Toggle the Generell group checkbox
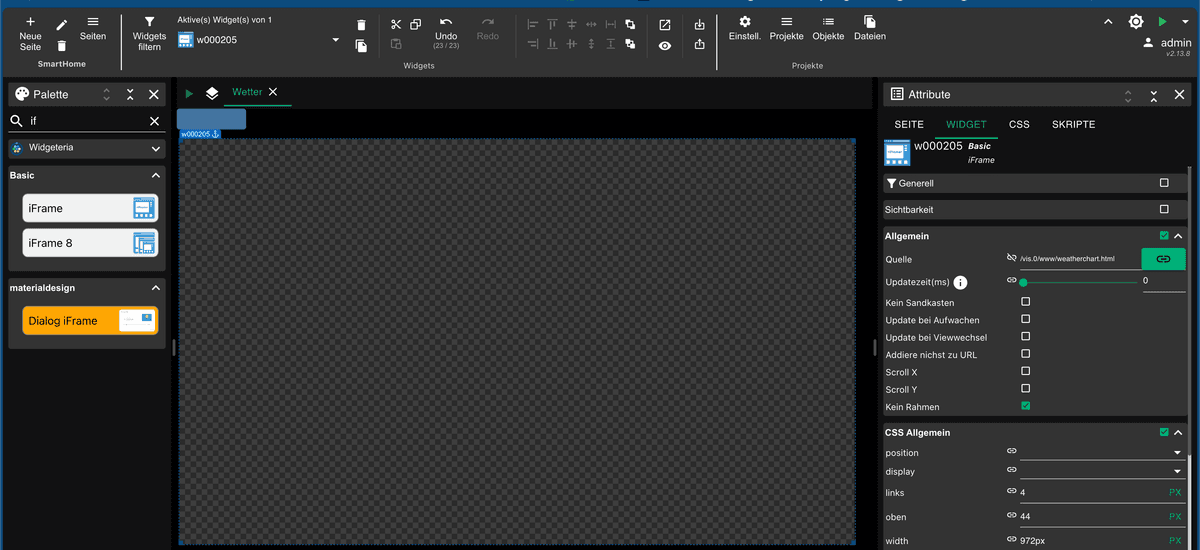Image resolution: width=1200 pixels, height=550 pixels. [1164, 183]
